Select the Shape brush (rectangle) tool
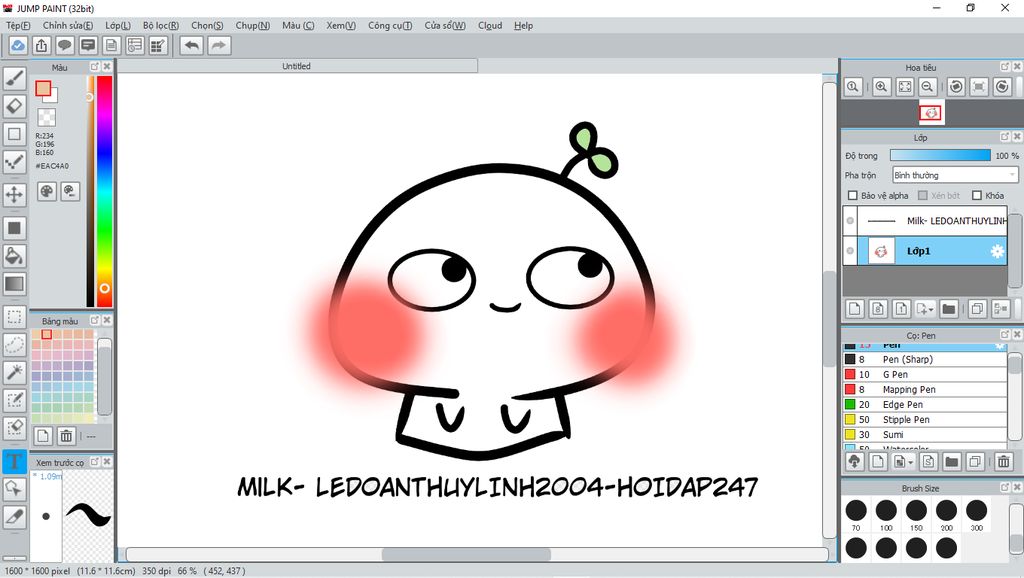 14,134
